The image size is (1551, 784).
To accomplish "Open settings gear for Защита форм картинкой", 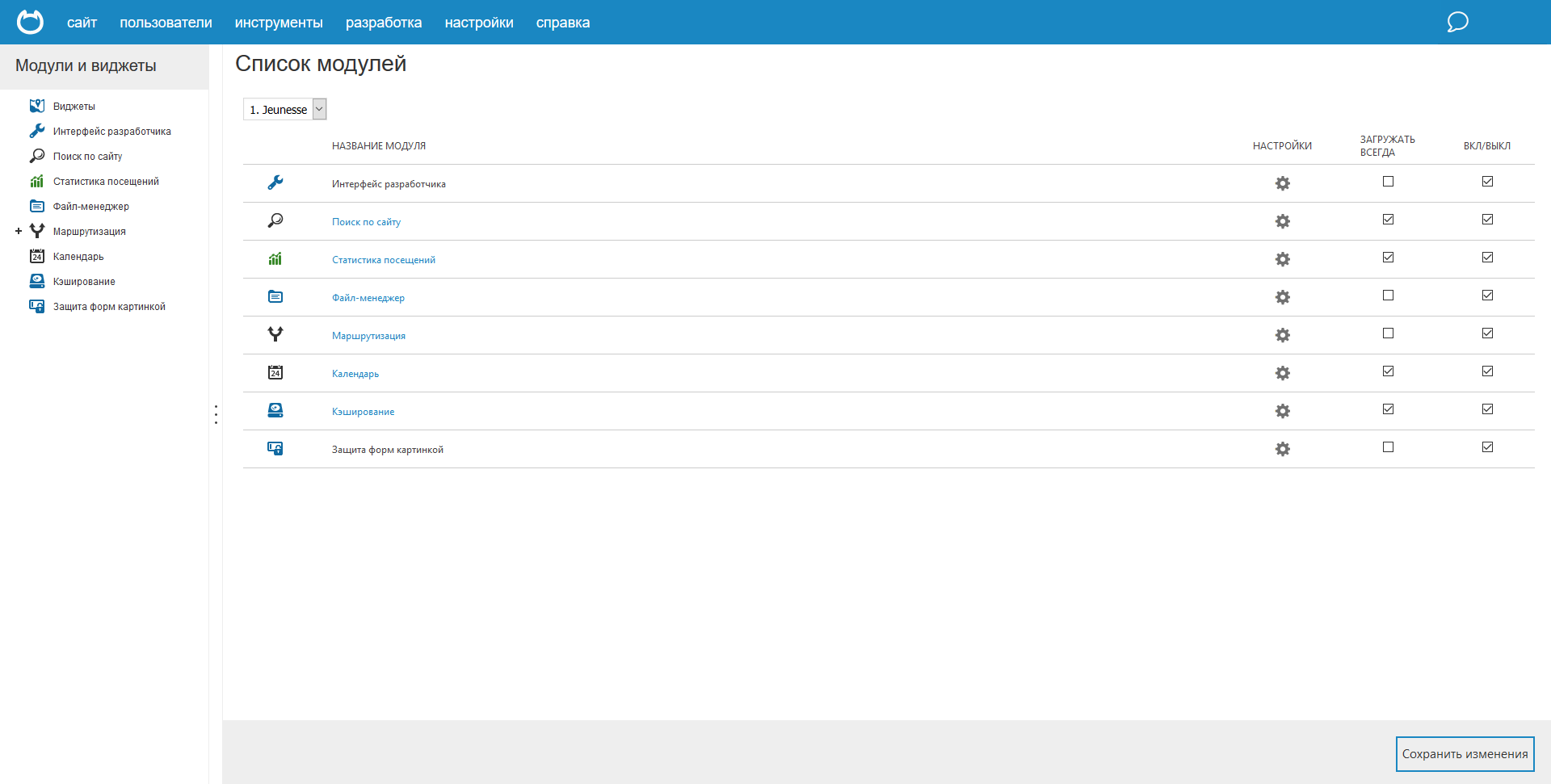I will [x=1283, y=449].
